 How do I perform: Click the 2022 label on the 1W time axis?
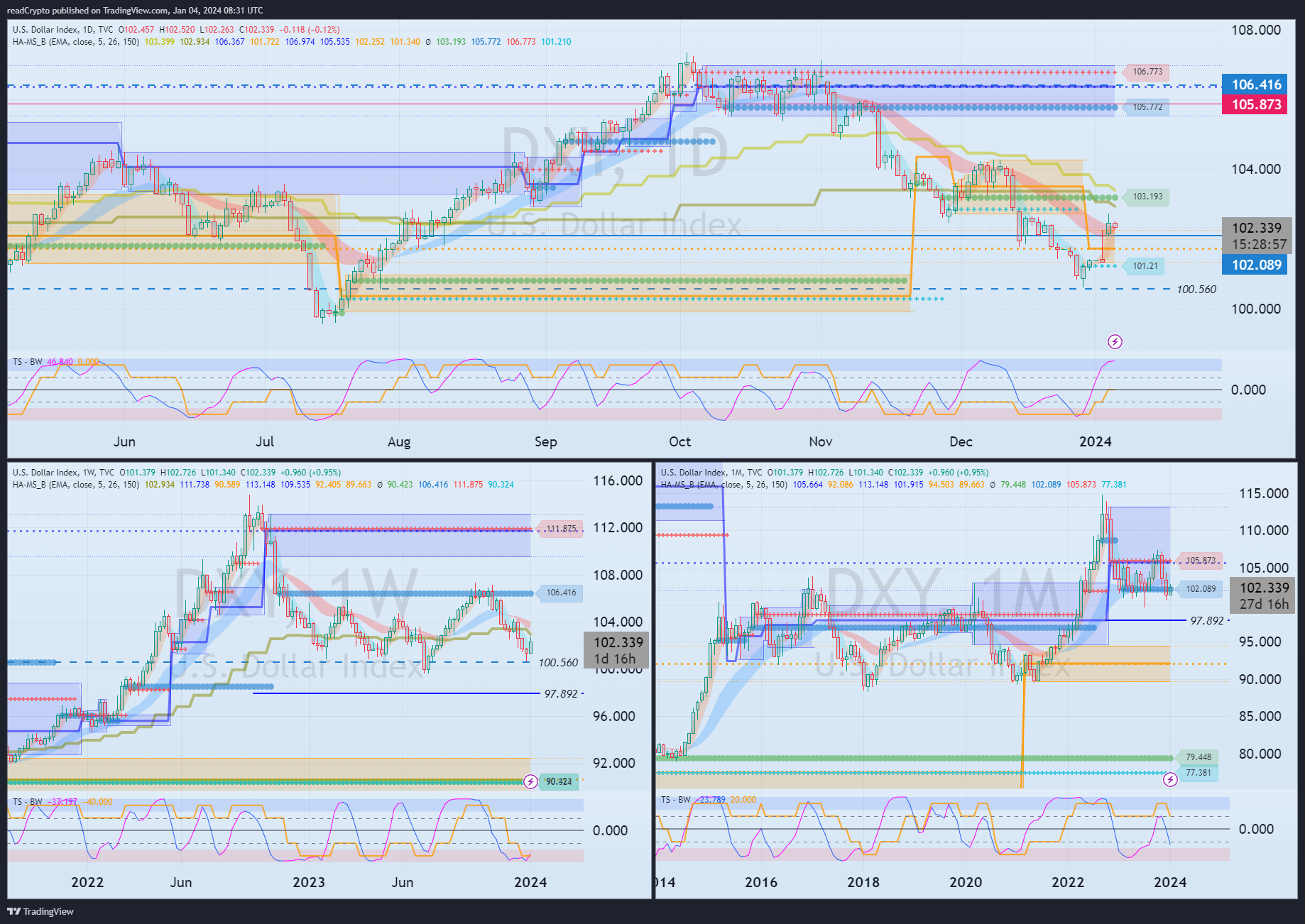(87, 882)
